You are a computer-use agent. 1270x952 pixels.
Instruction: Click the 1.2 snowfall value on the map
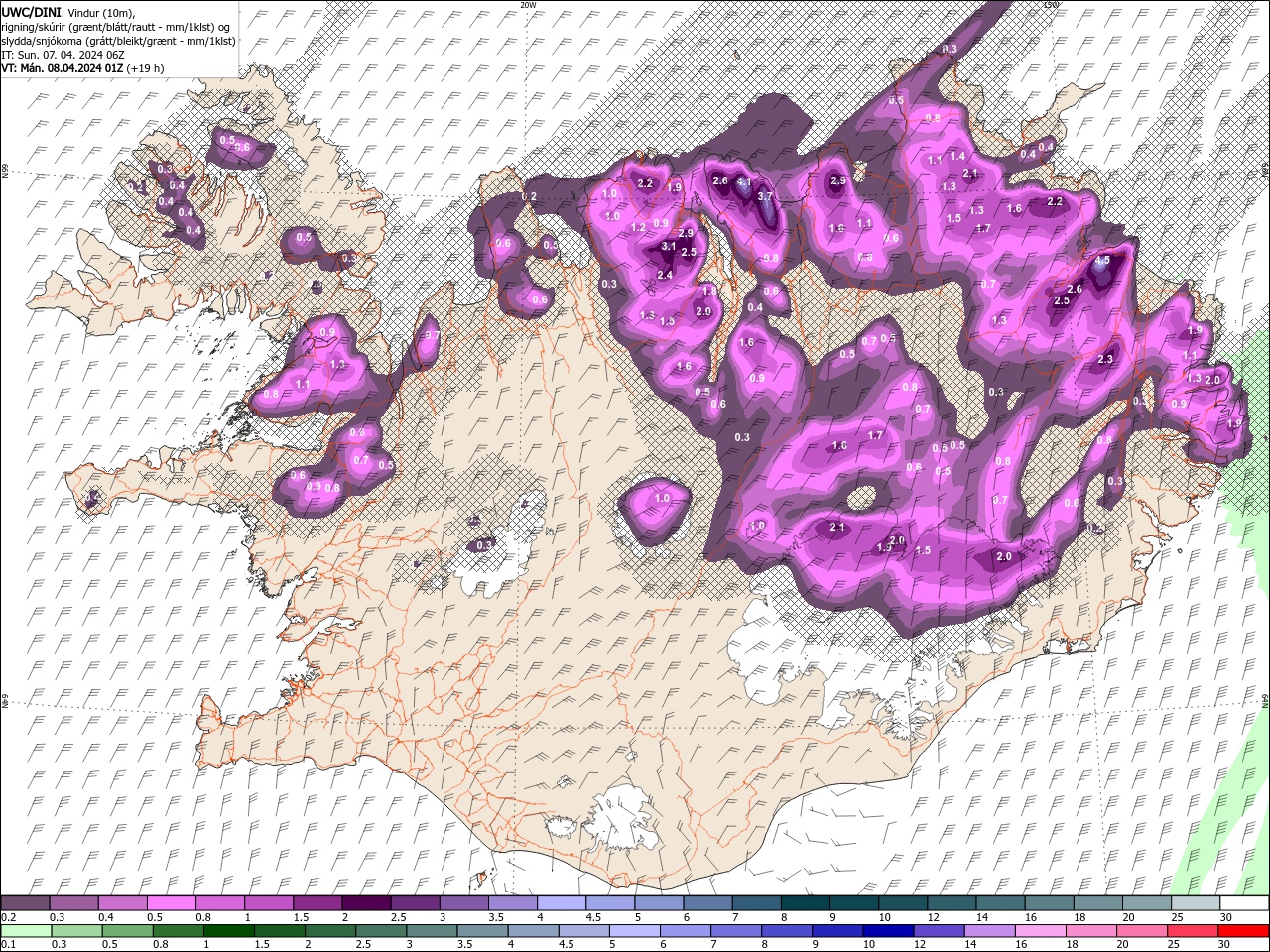tap(638, 227)
